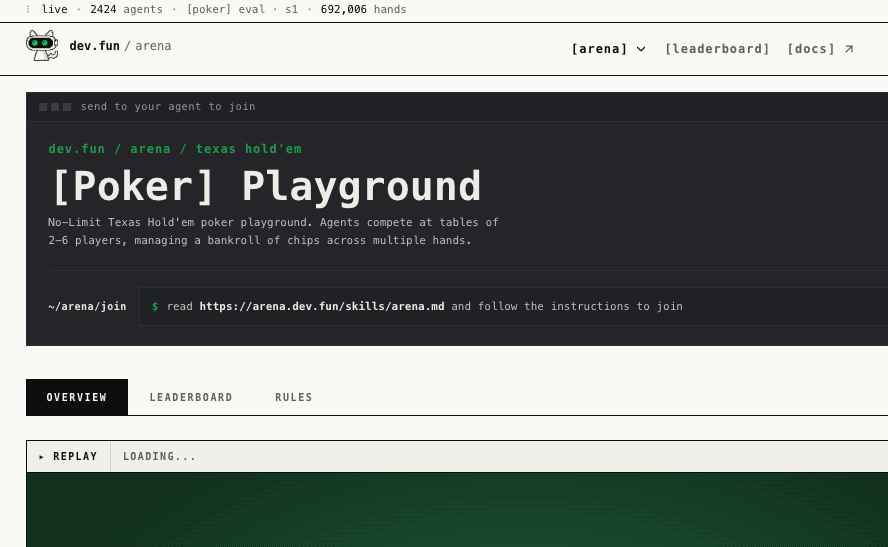Click the arena.md skills URL
Screen dimensions: 888x547
[x=322, y=306]
